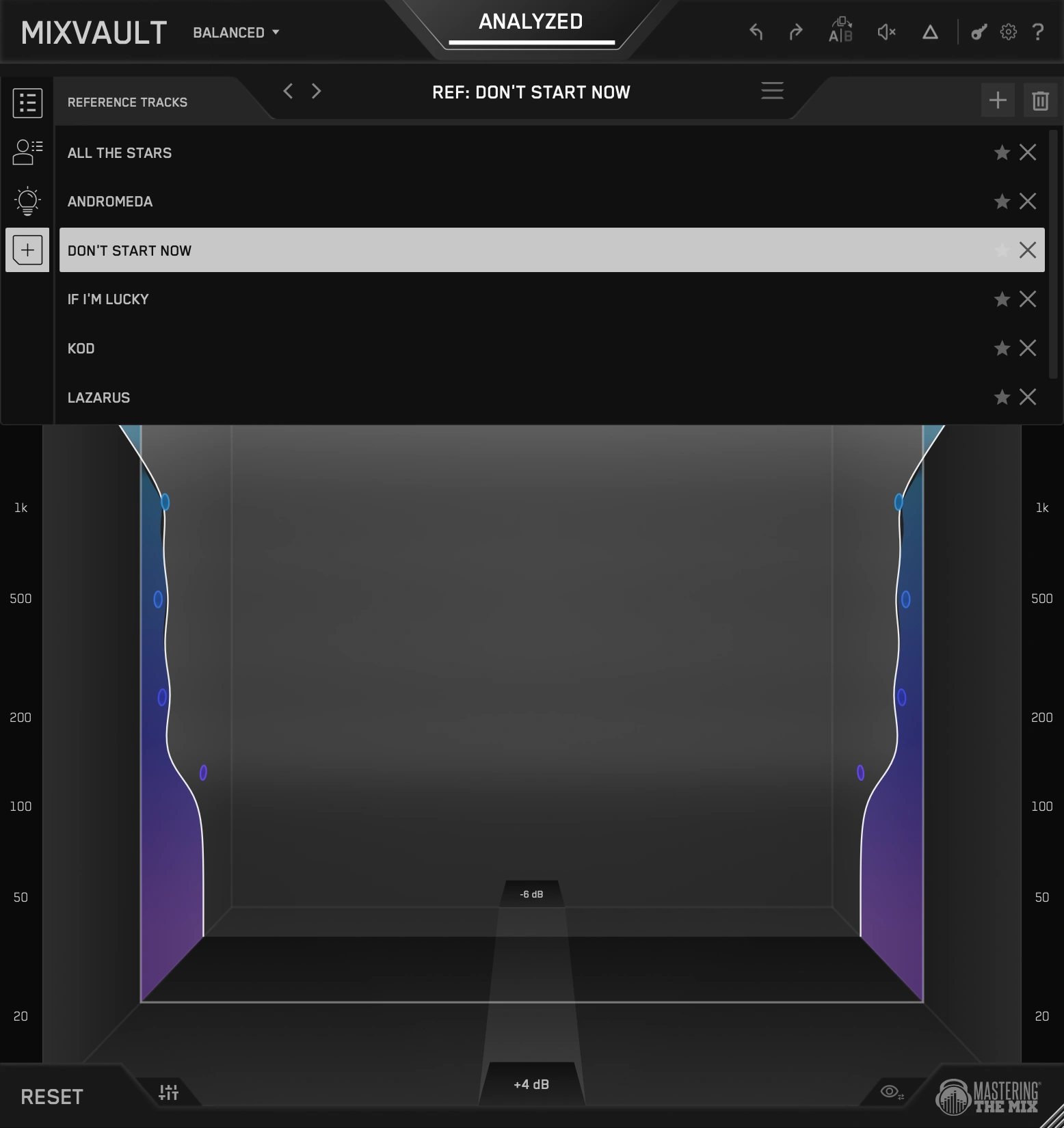
Task: Favorite DON'T START NOW with star
Action: (1002, 250)
